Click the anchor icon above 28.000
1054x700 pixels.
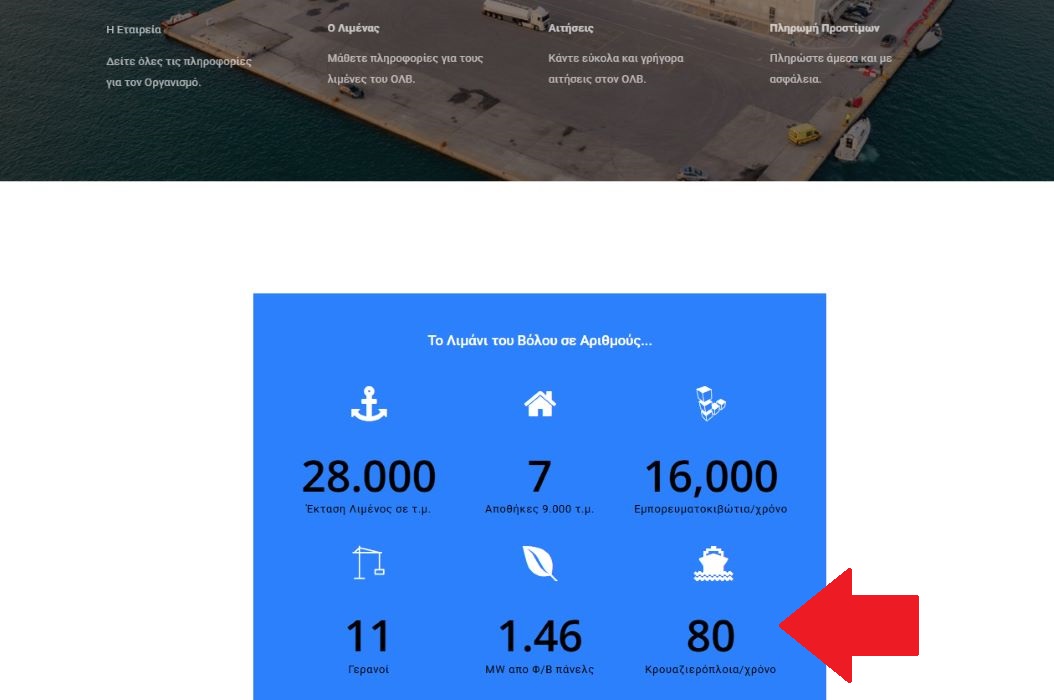point(369,404)
